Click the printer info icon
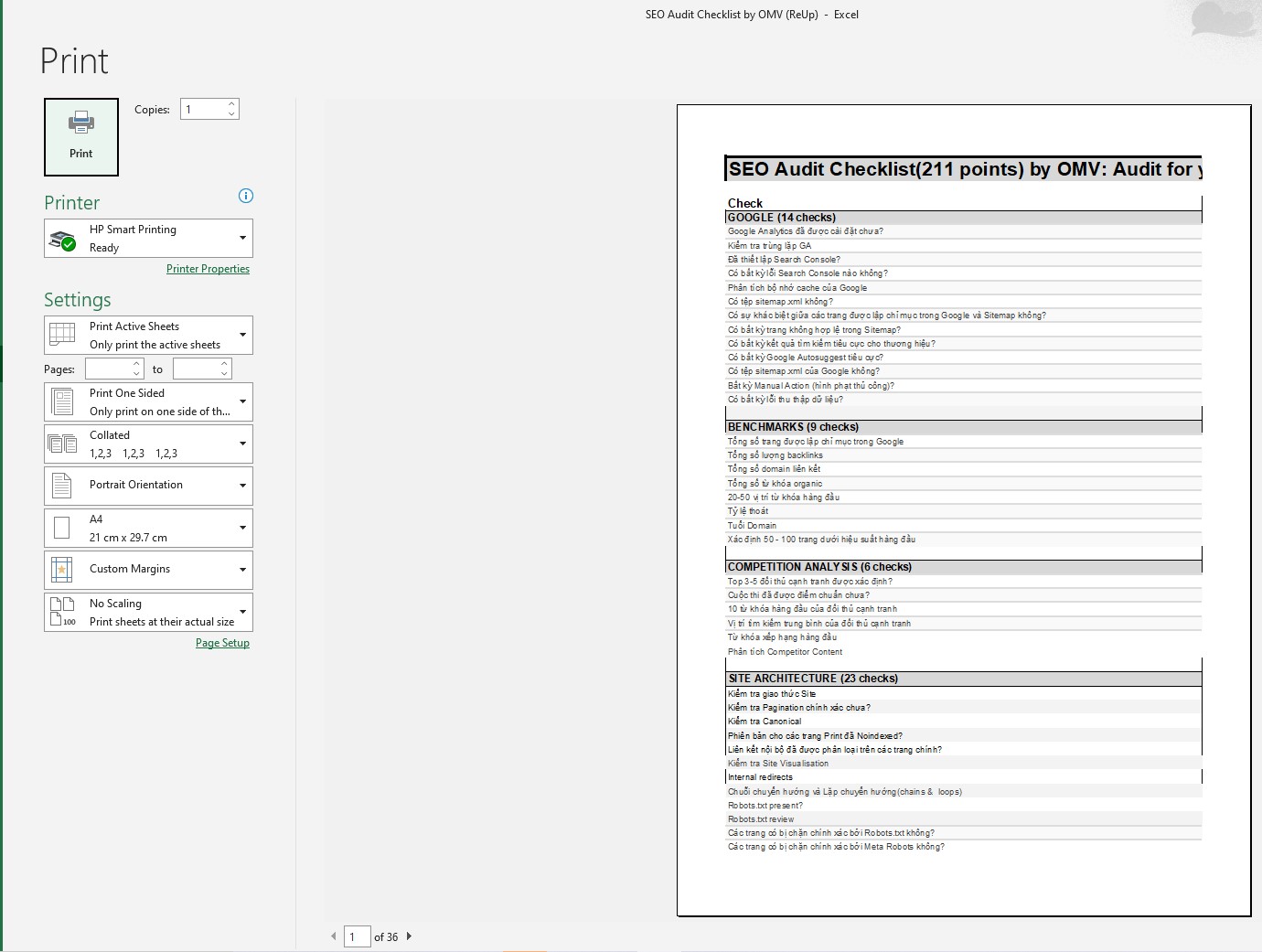 tap(245, 196)
